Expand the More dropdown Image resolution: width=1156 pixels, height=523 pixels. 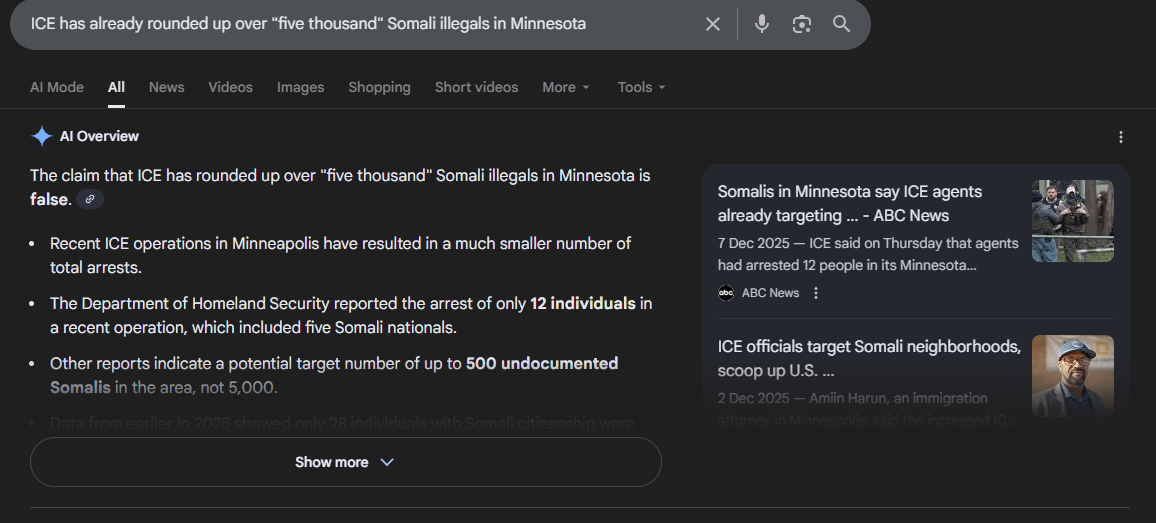(x=566, y=87)
